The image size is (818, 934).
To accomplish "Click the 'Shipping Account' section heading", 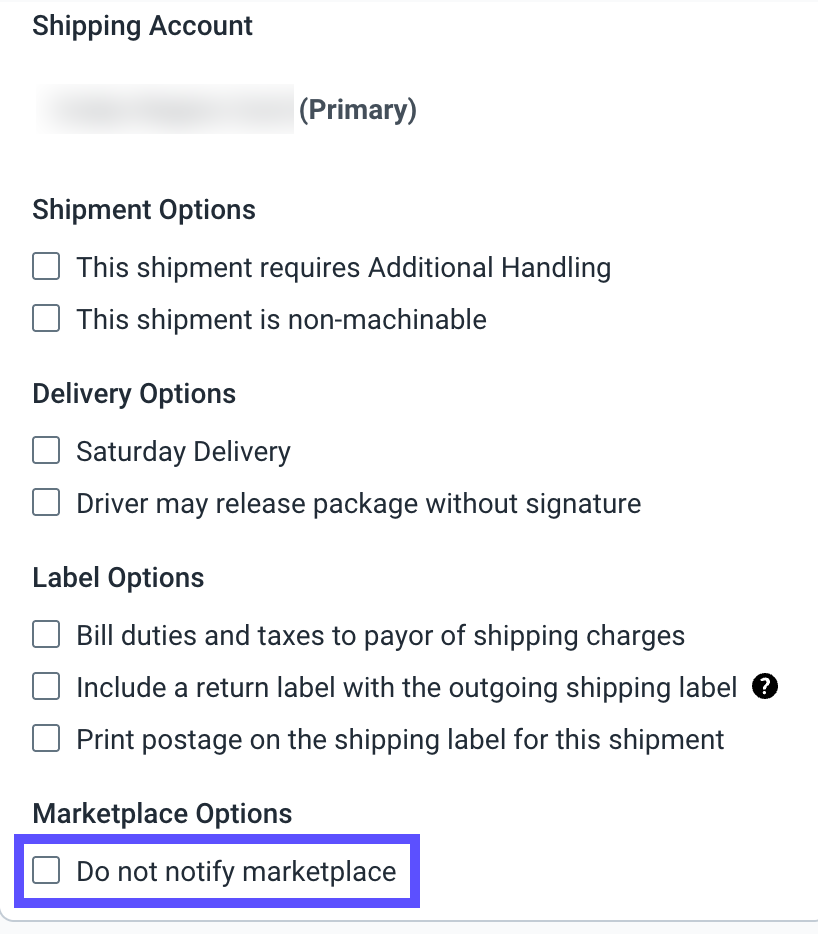I will pos(142,26).
